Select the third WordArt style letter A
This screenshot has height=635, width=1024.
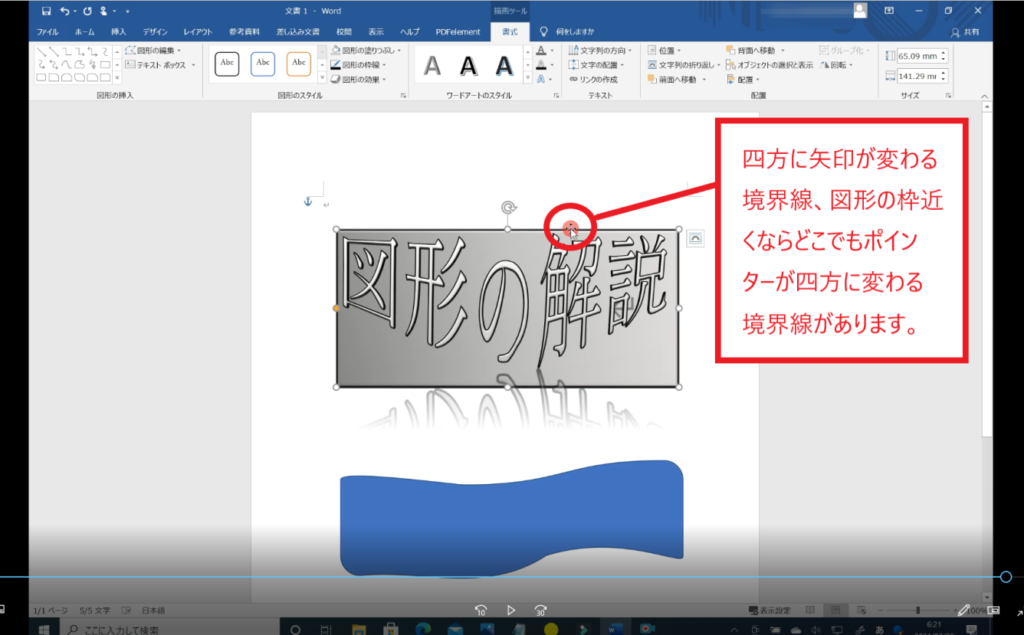tap(504, 66)
